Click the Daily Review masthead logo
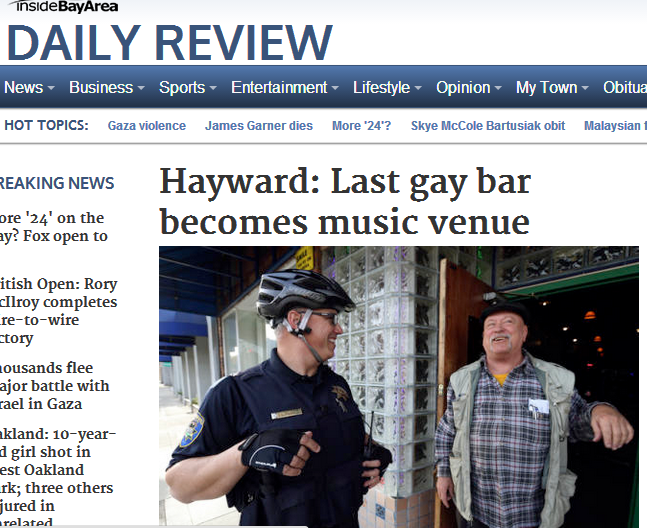This screenshot has height=528, width=647. click(x=170, y=43)
